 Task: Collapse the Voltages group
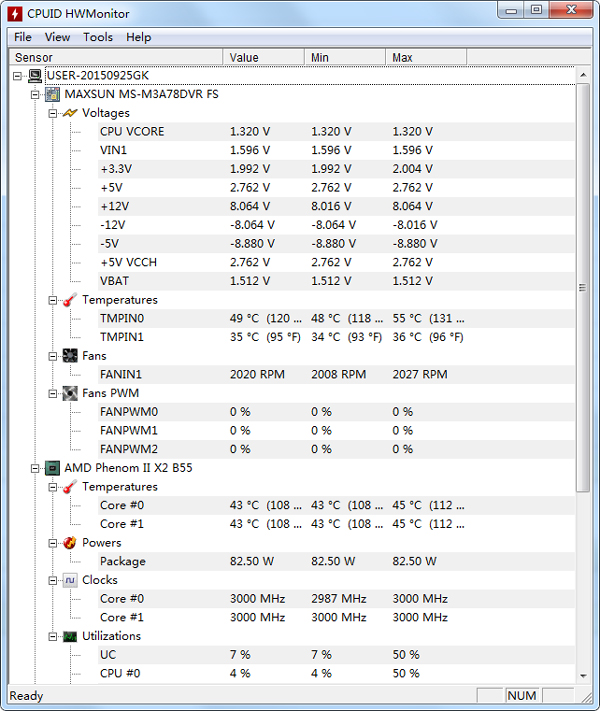tap(53, 113)
